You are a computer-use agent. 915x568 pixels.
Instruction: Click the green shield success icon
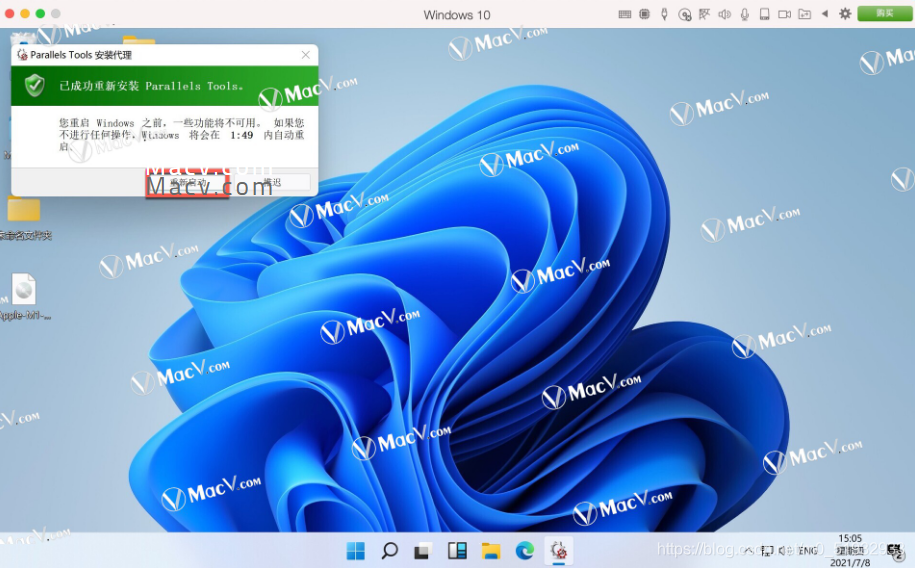[35, 86]
